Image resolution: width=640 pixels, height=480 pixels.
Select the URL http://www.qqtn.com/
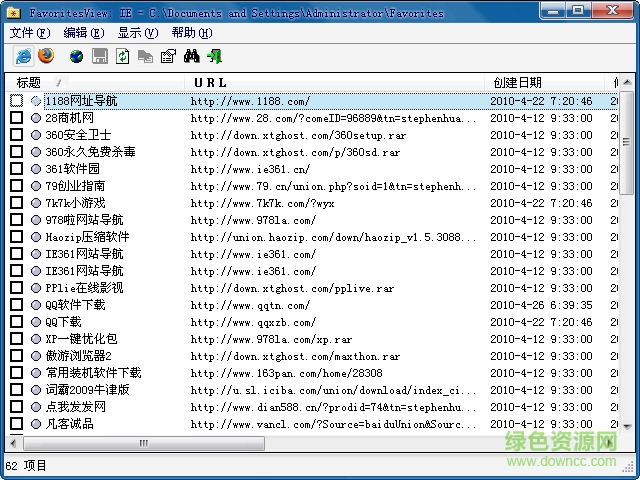pos(250,305)
